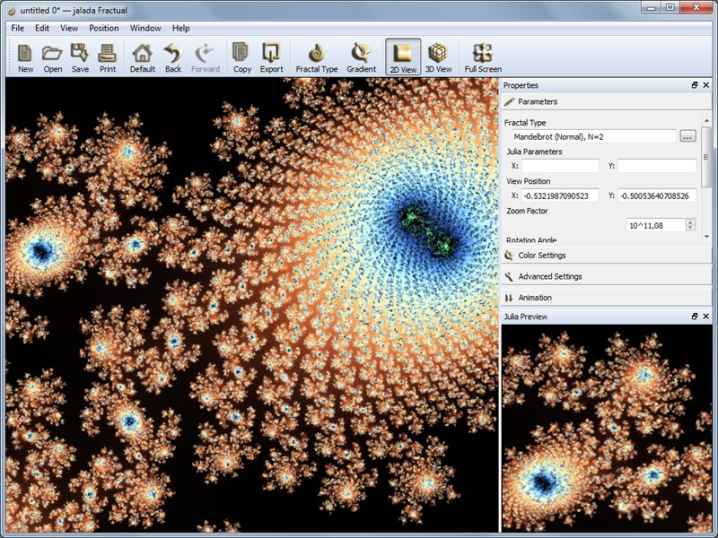
Task: Open a file with the Open icon
Action: click(52, 56)
